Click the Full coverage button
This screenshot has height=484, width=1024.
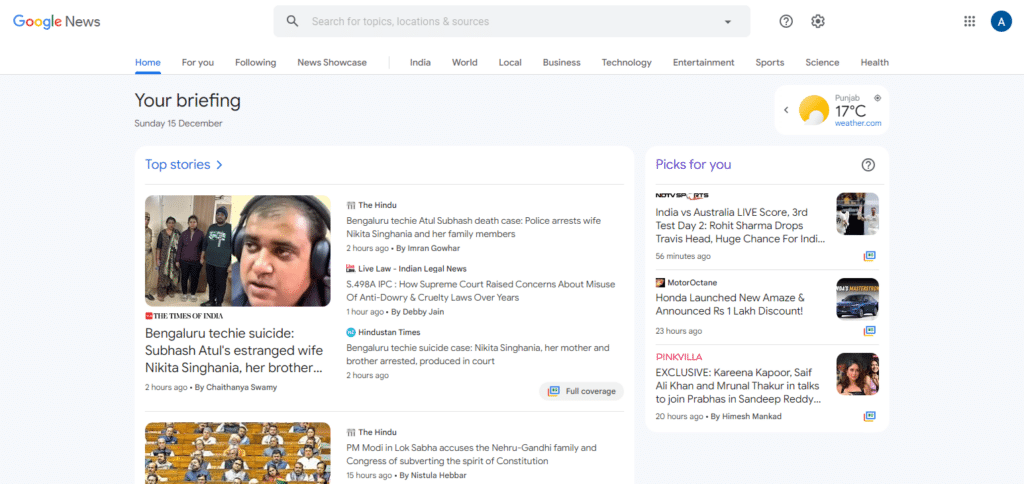tap(581, 391)
